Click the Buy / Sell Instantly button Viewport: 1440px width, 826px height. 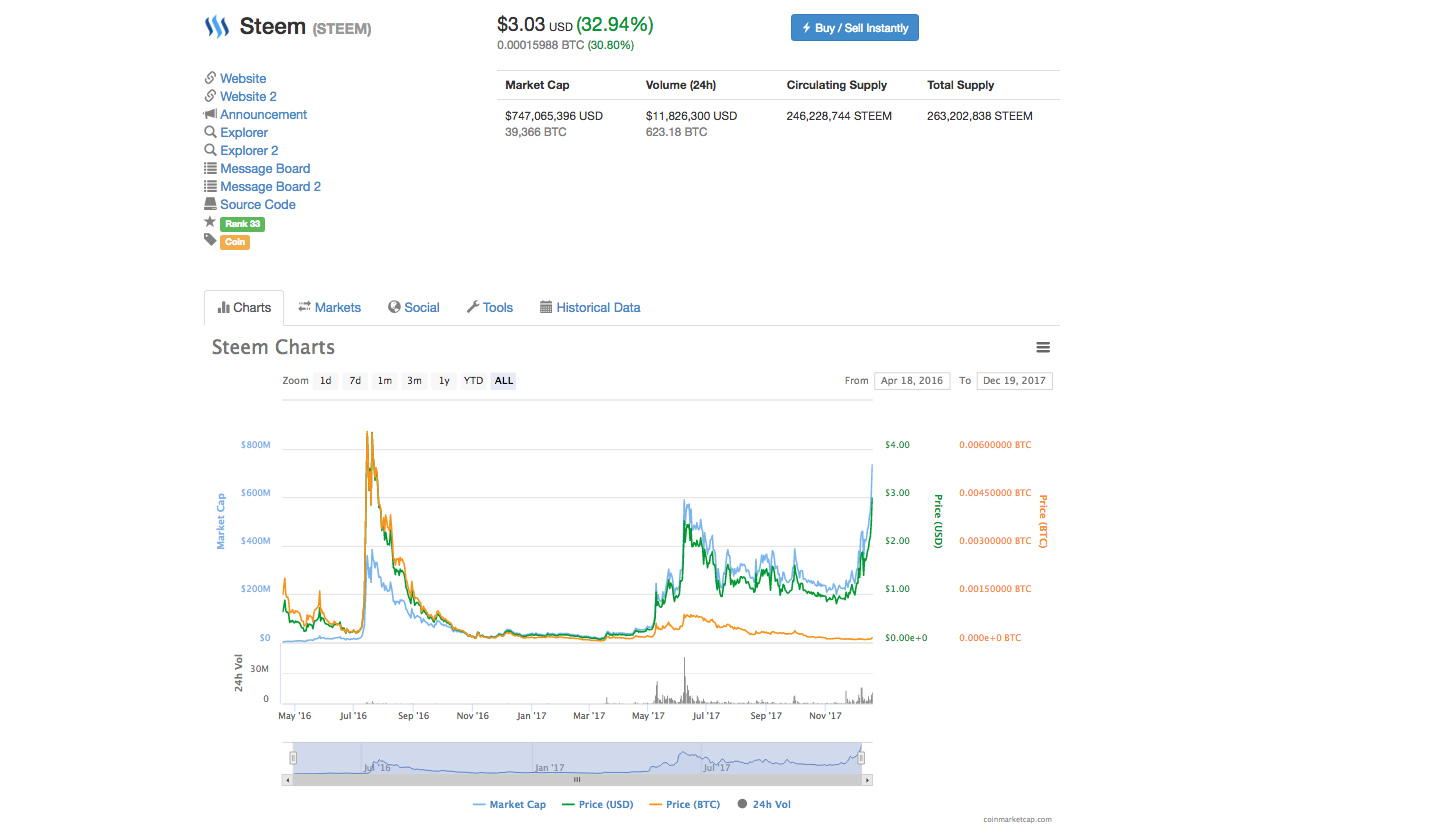pyautogui.click(x=855, y=28)
